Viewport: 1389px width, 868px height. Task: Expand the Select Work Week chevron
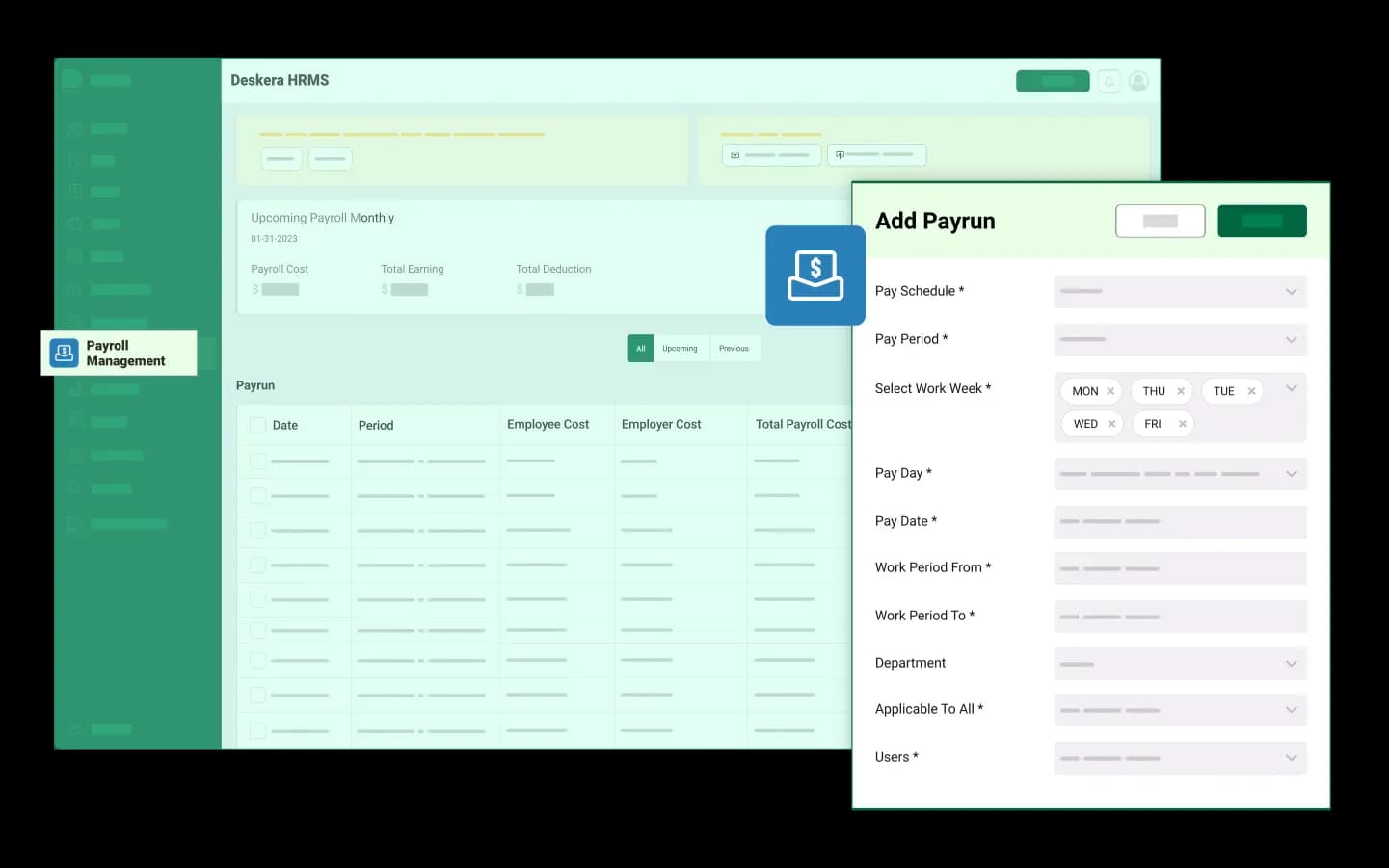coord(1291,388)
